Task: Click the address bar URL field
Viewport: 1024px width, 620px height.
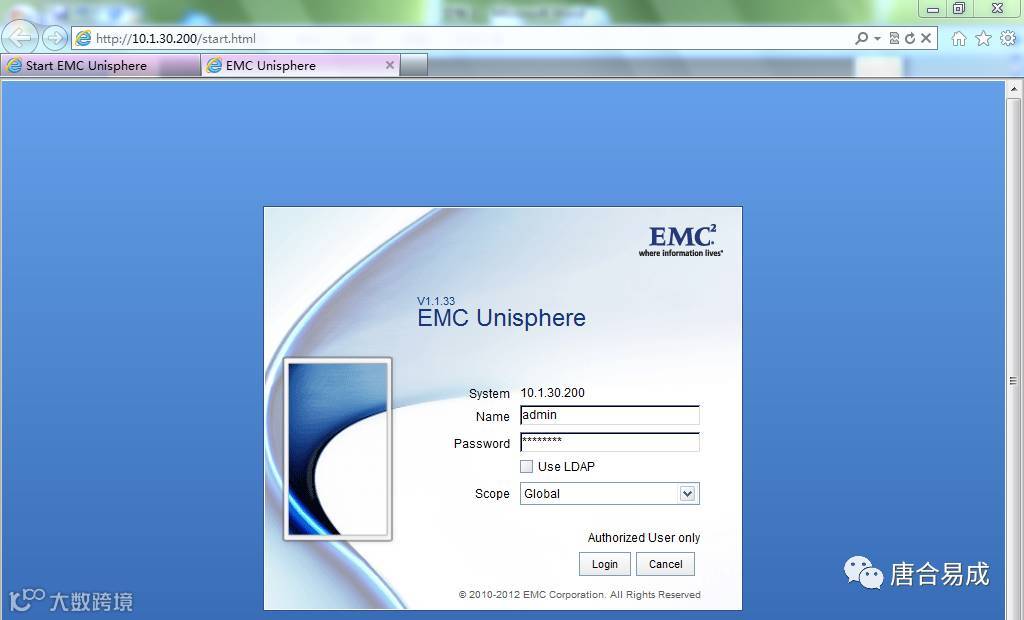Action: [457, 39]
